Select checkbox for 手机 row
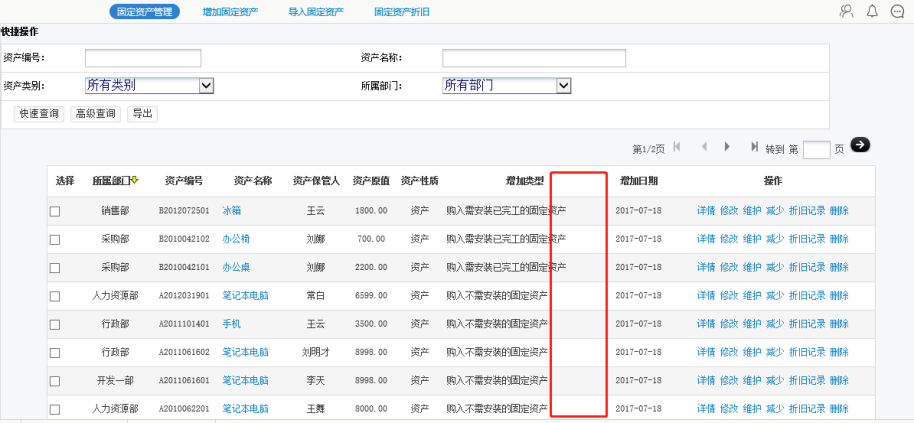This screenshot has width=914, height=423. coord(55,325)
